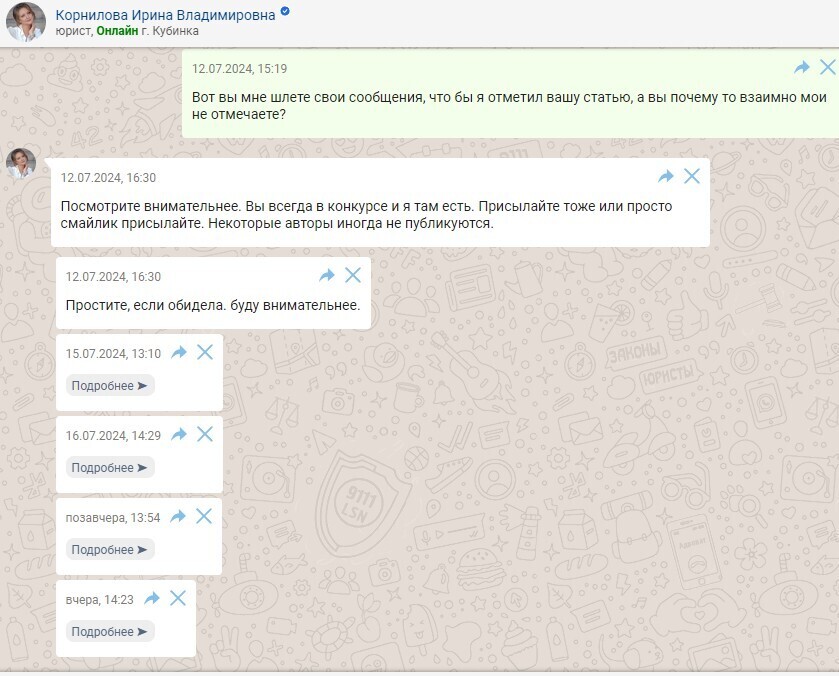Image resolution: width=839 pixels, height=676 pixels.
Task: Click the header profile avatar photo
Action: [26, 22]
